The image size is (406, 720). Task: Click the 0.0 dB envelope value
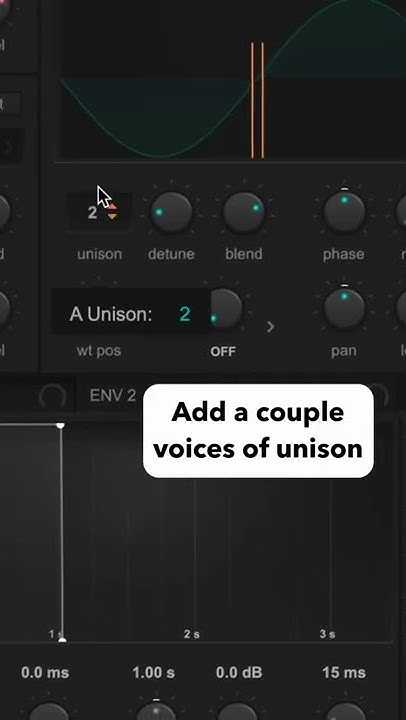tap(239, 673)
